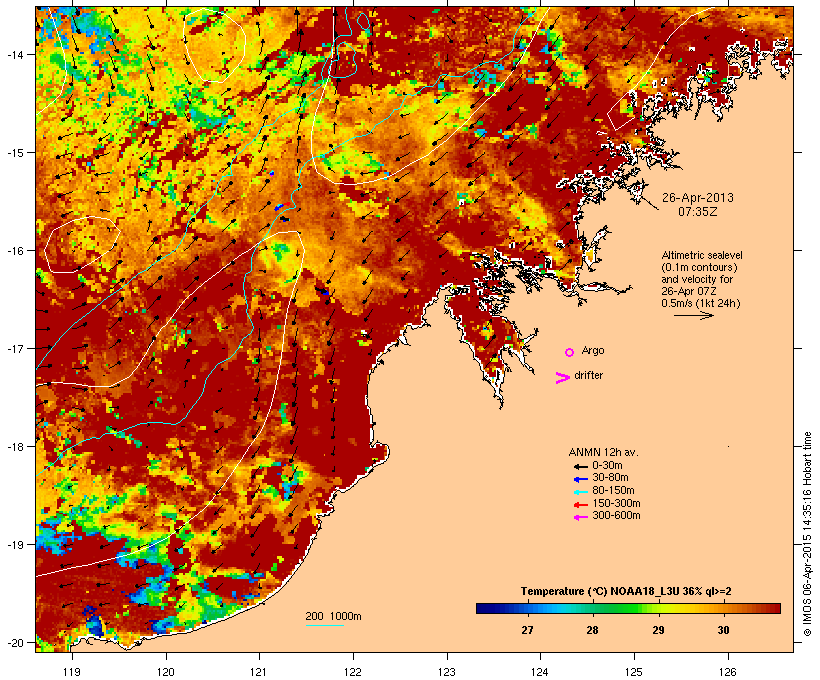The height and width of the screenshot is (680, 820).
Task: Click the longitude axis label 125
Action: 634,672
